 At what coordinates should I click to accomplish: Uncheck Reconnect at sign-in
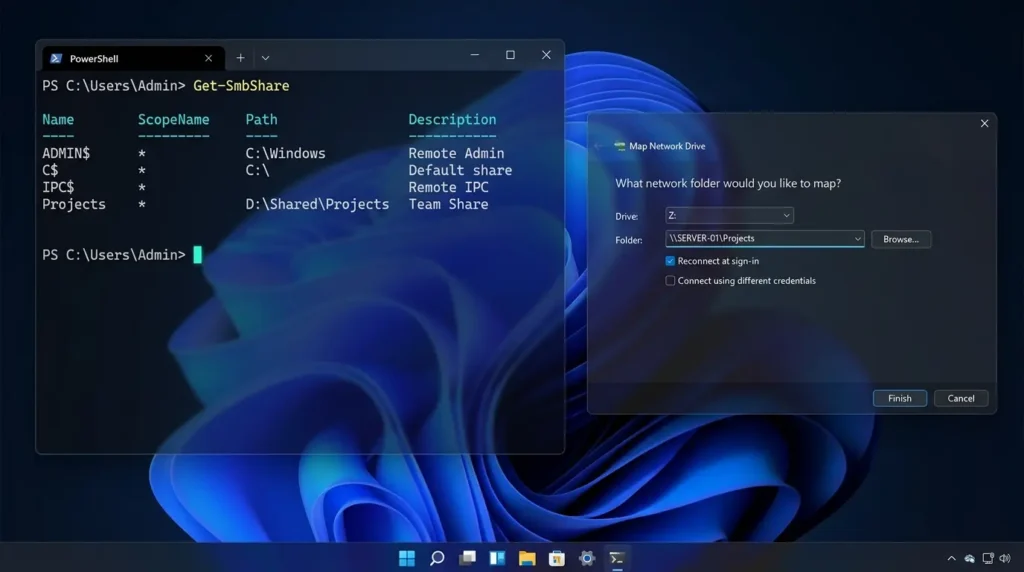(x=670, y=261)
